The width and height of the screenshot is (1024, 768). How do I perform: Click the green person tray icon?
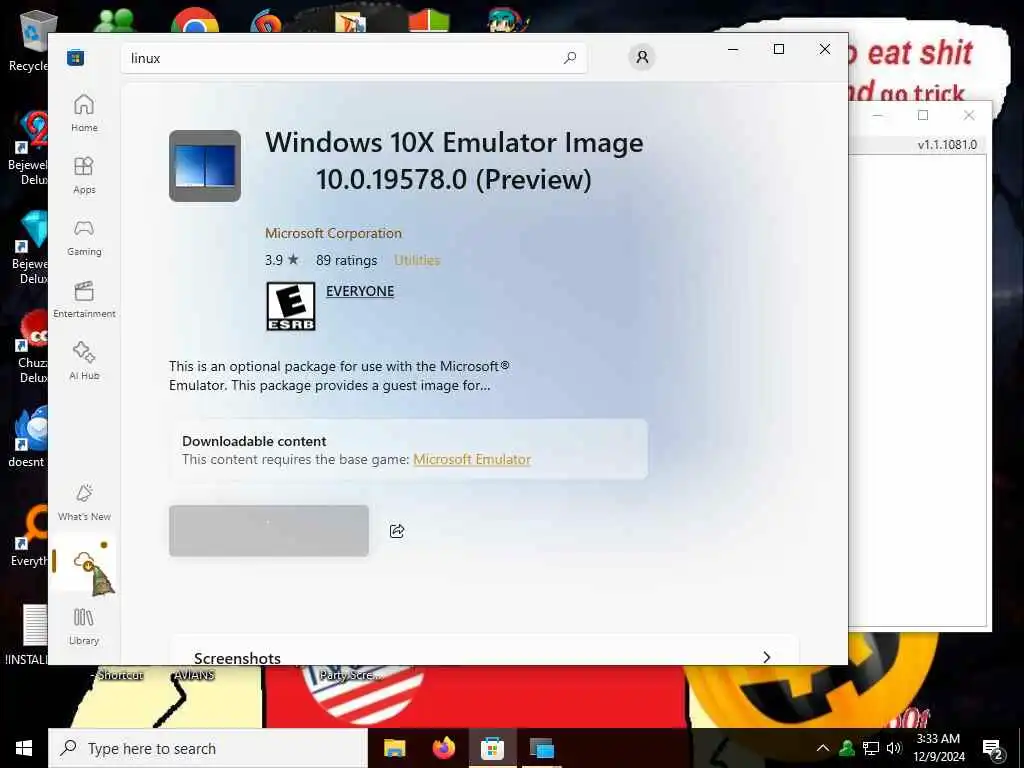pyautogui.click(x=847, y=748)
